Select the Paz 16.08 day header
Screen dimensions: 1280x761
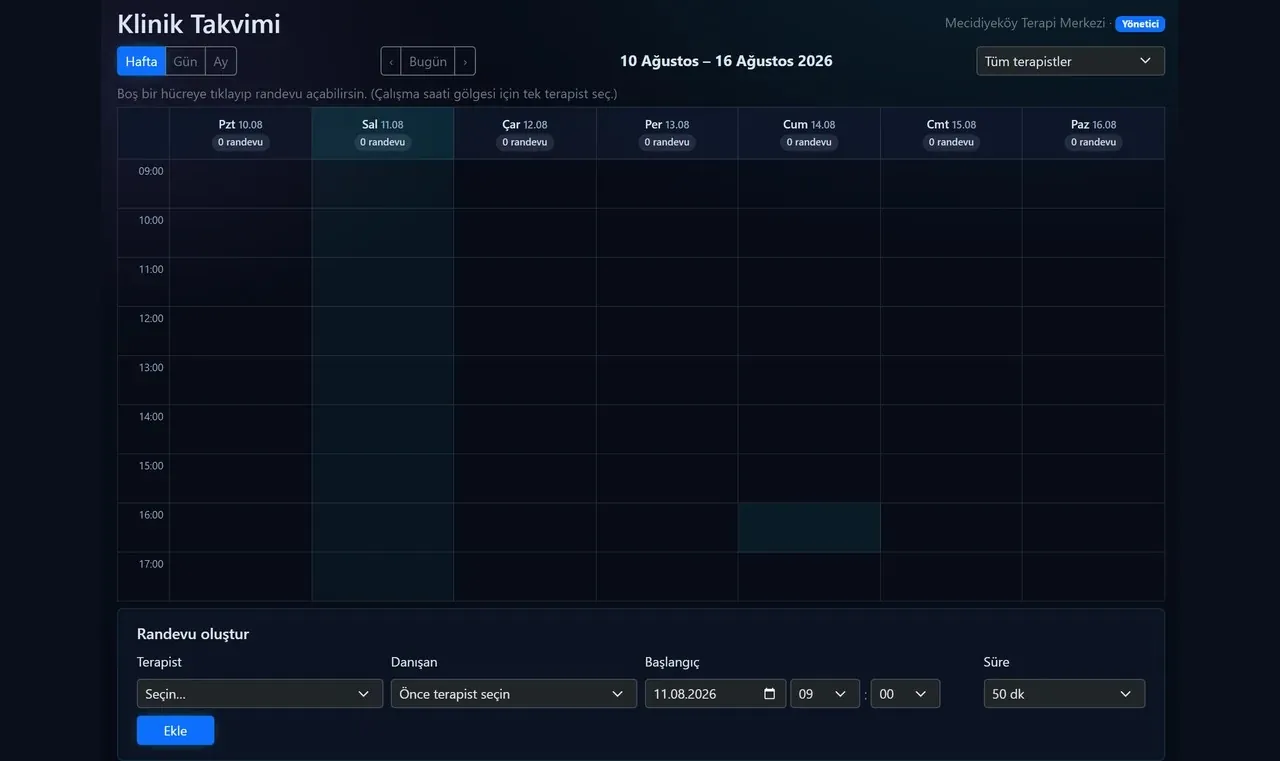click(x=1093, y=133)
